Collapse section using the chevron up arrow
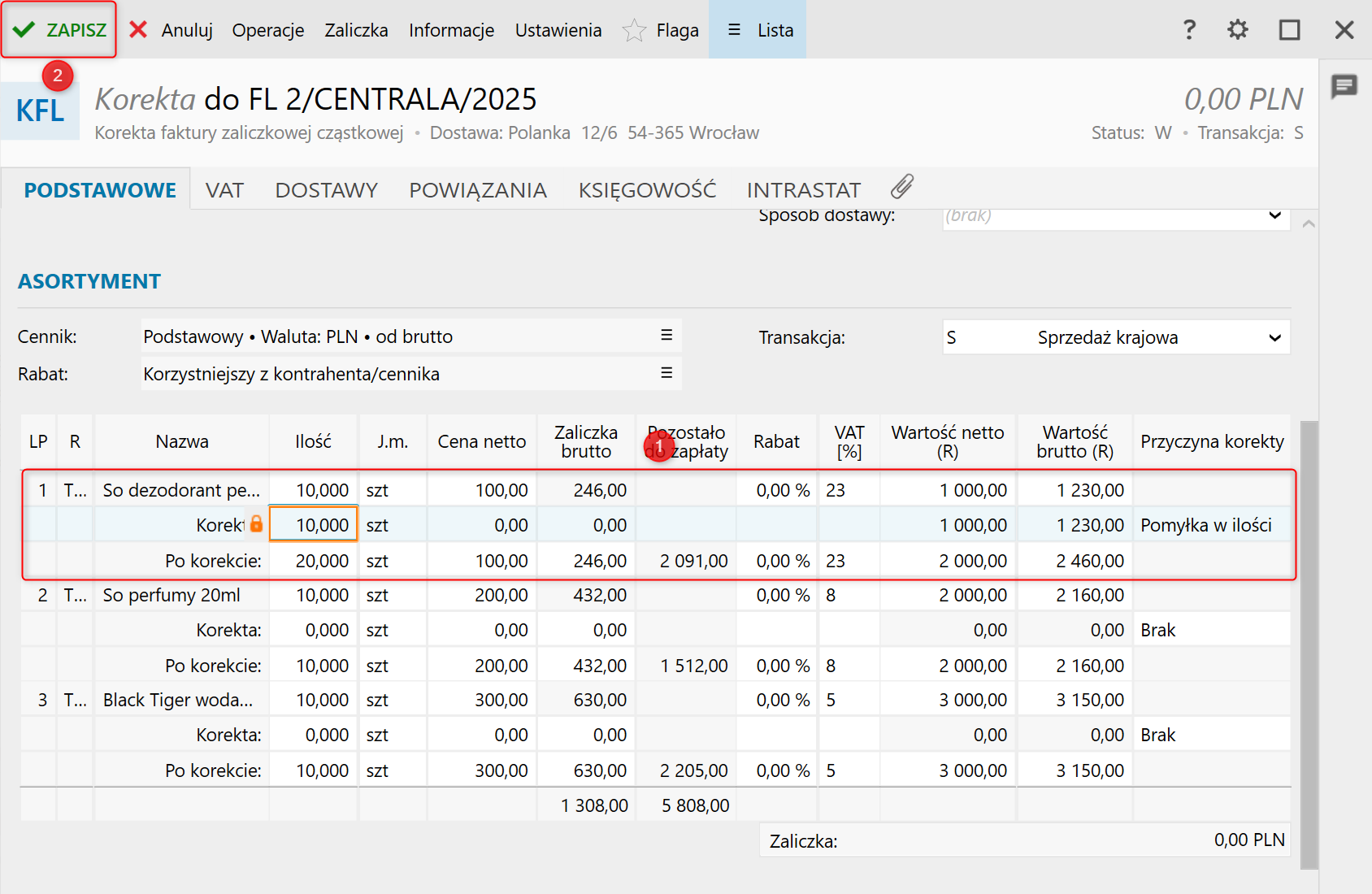 1309,223
